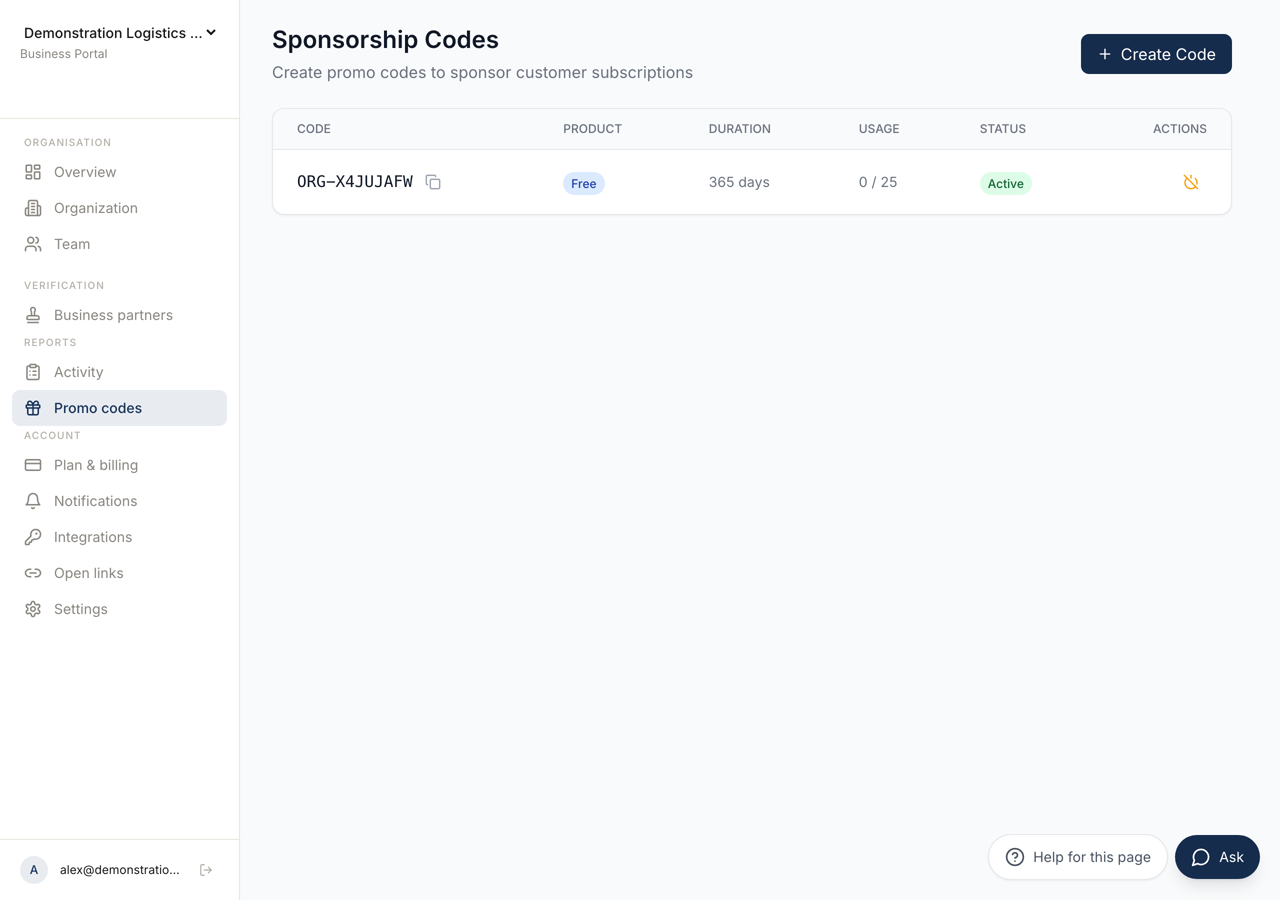The height and width of the screenshot is (900, 1280).
Task: Click the Ask chat bubble icon
Action: [x=1201, y=857]
